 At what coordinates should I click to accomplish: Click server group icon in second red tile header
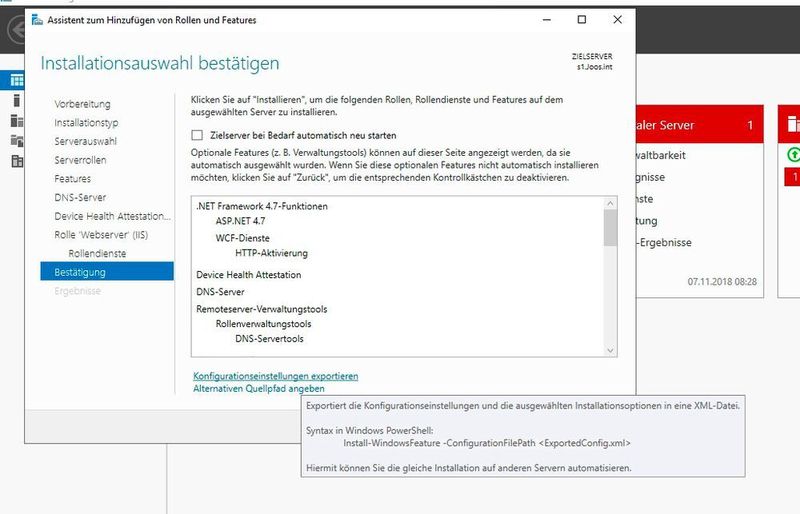(x=793, y=124)
